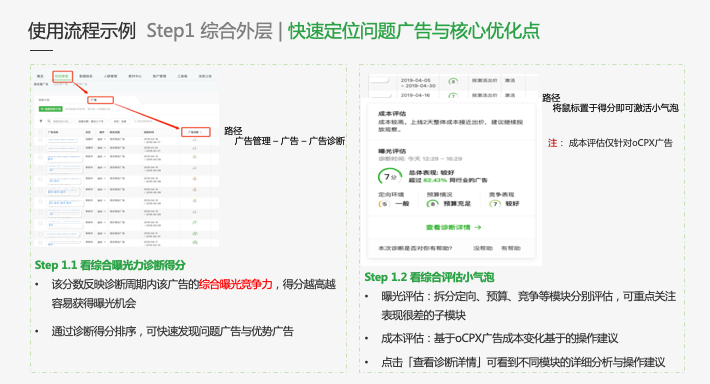Click the 竞争表现 score 7 gauge
Image resolution: width=710 pixels, height=384 pixels.
495,204
